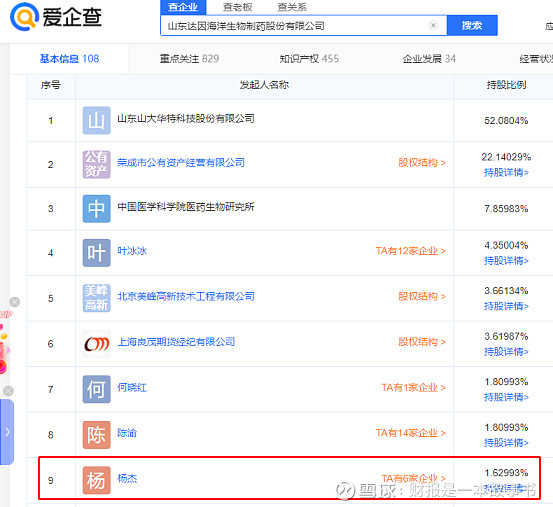Click the 山 avatar icon in row 1
This screenshot has height=507, width=553.
(x=97, y=120)
